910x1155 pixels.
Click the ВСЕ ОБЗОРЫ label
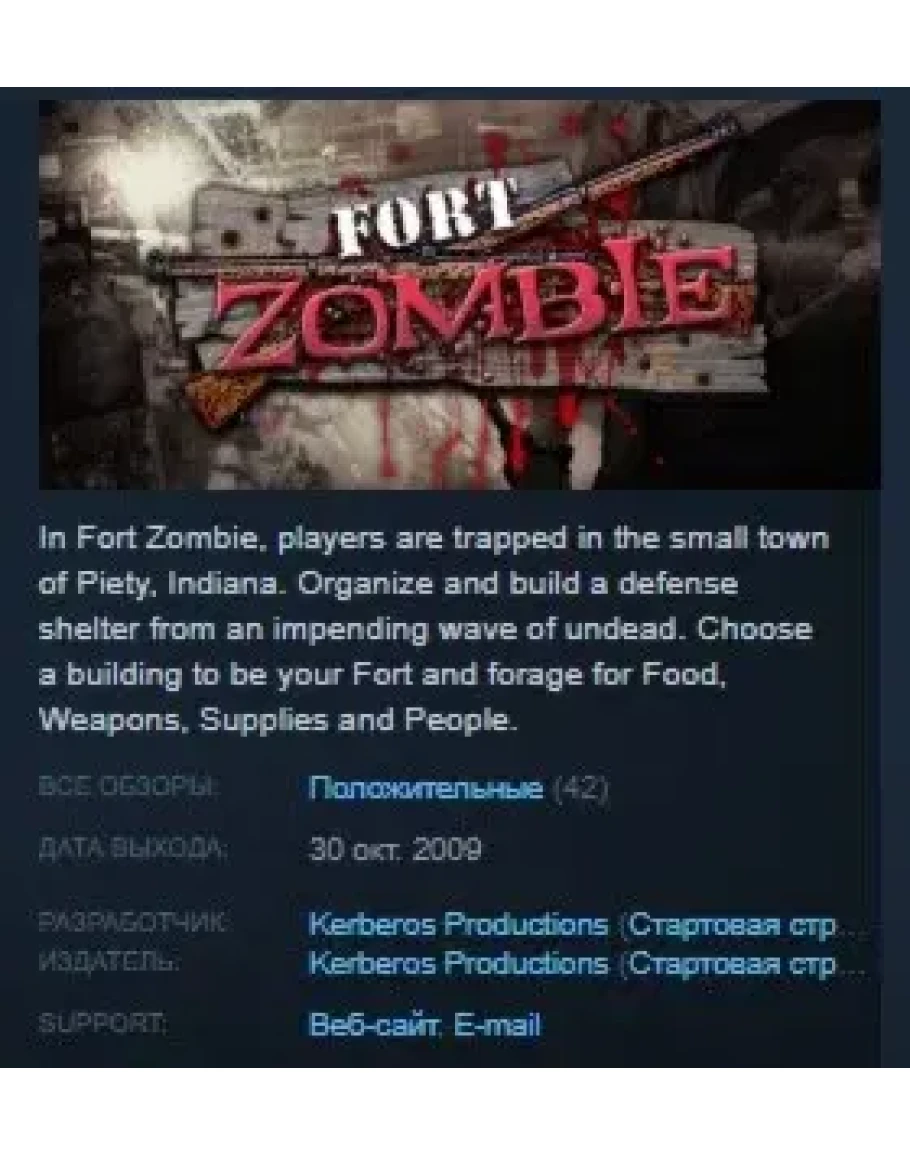point(127,787)
